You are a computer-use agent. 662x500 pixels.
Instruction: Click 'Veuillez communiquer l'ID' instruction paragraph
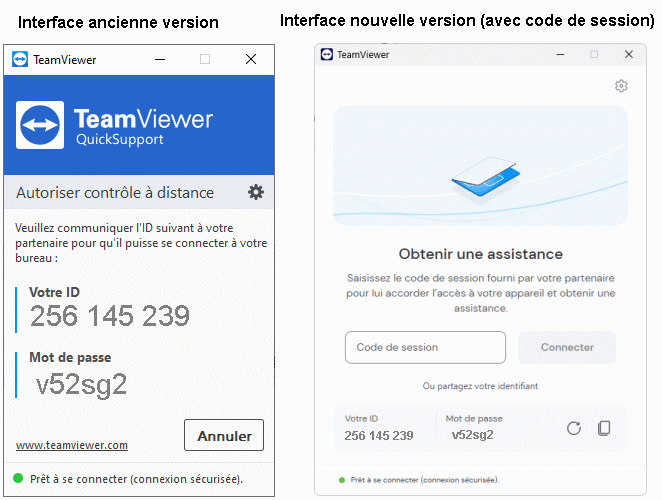click(141, 243)
